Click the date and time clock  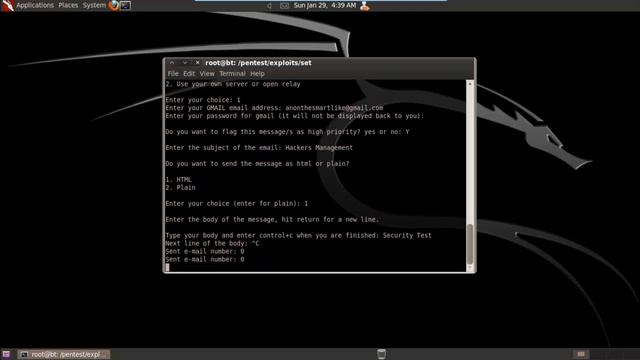[324, 5]
